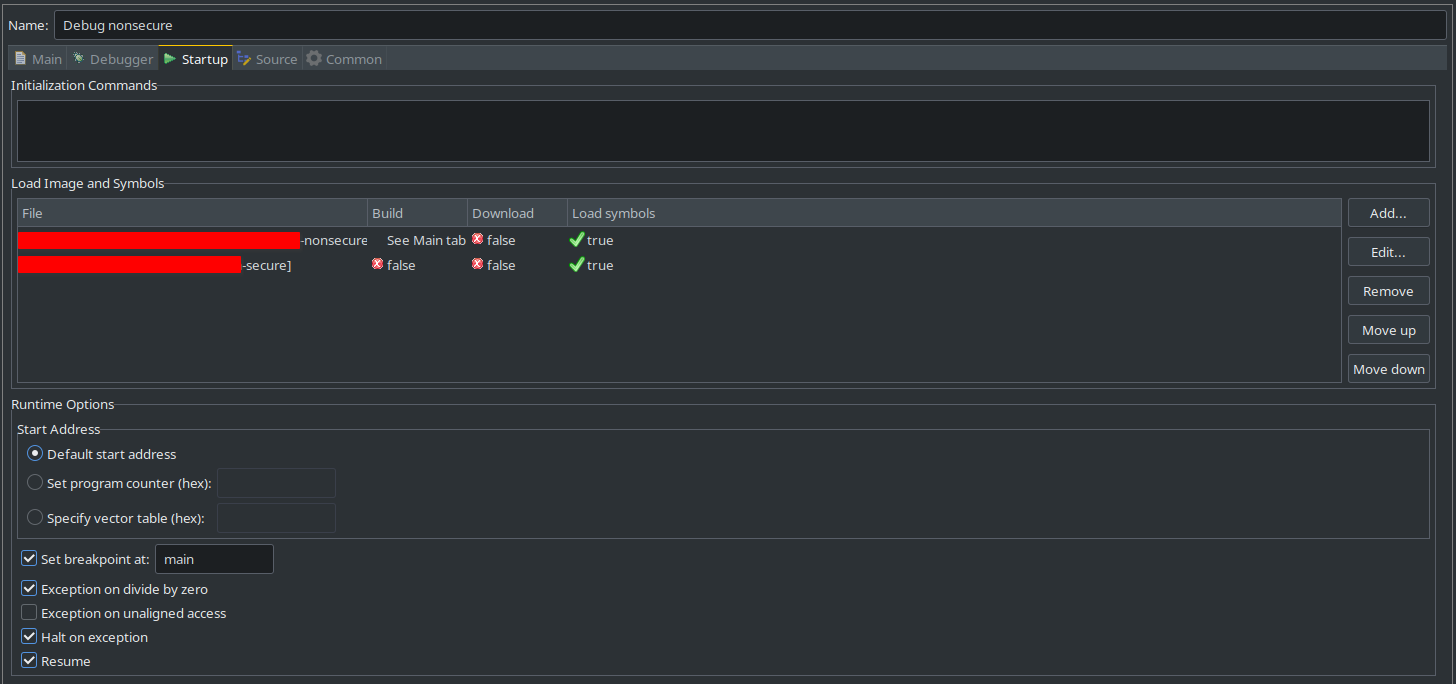Click the green arrow icon on Startup tab
This screenshot has height=684, width=1456.
click(172, 58)
